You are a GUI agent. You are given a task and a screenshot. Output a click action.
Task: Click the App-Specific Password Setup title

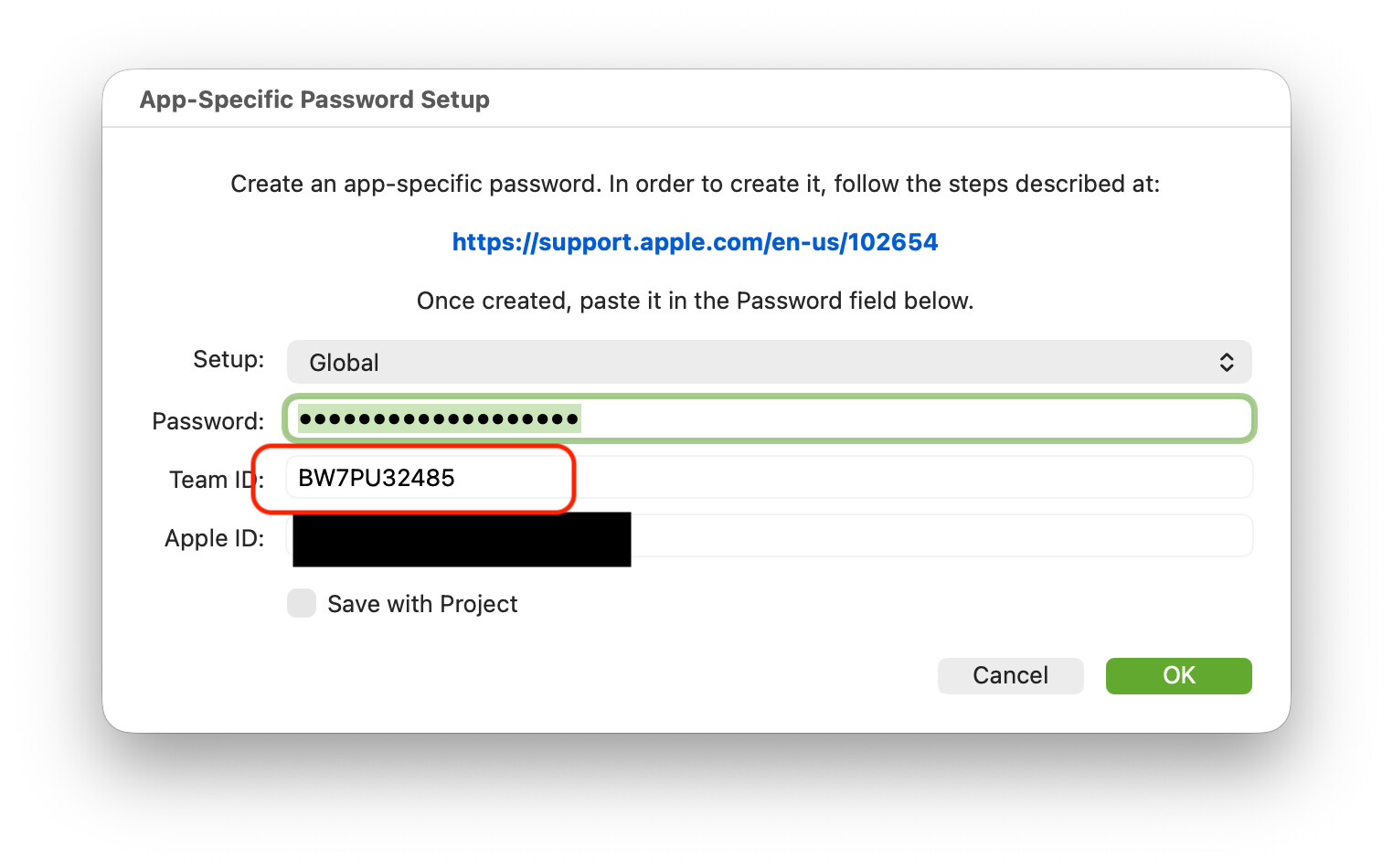314,100
